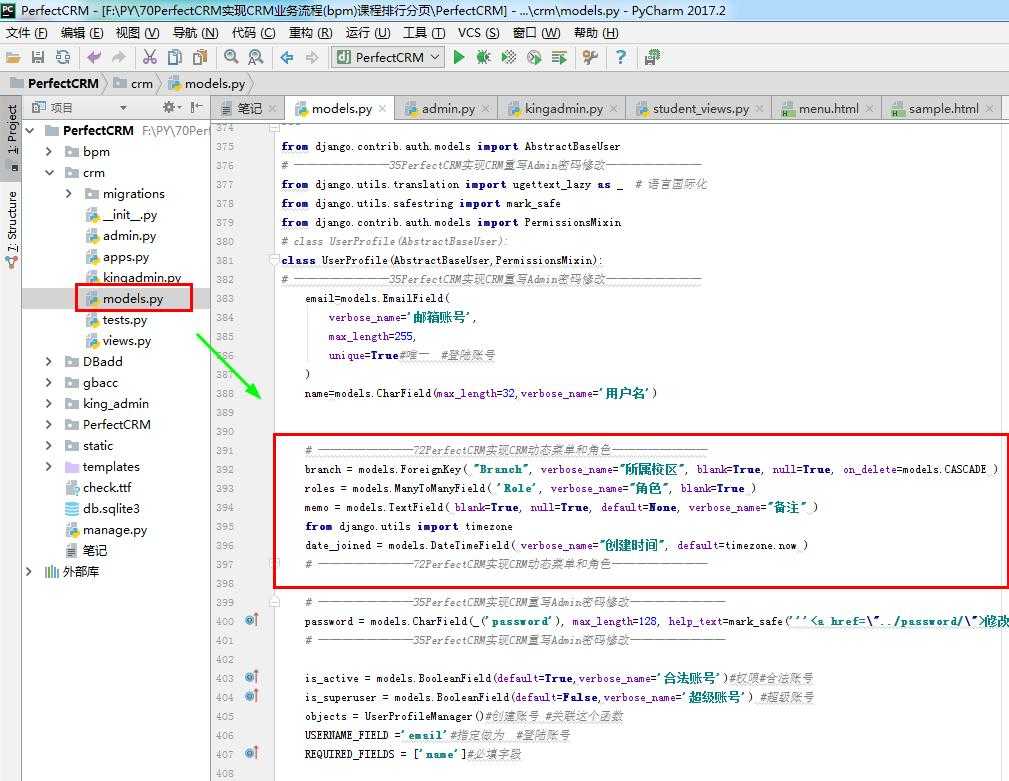Click the Synchronize toolbar icon
The width and height of the screenshot is (1009, 781).
(62, 58)
